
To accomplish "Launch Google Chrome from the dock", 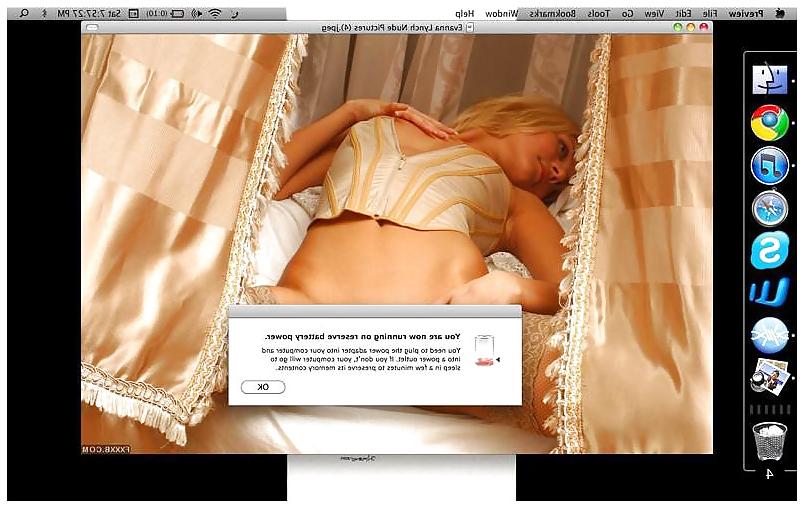I will click(770, 122).
